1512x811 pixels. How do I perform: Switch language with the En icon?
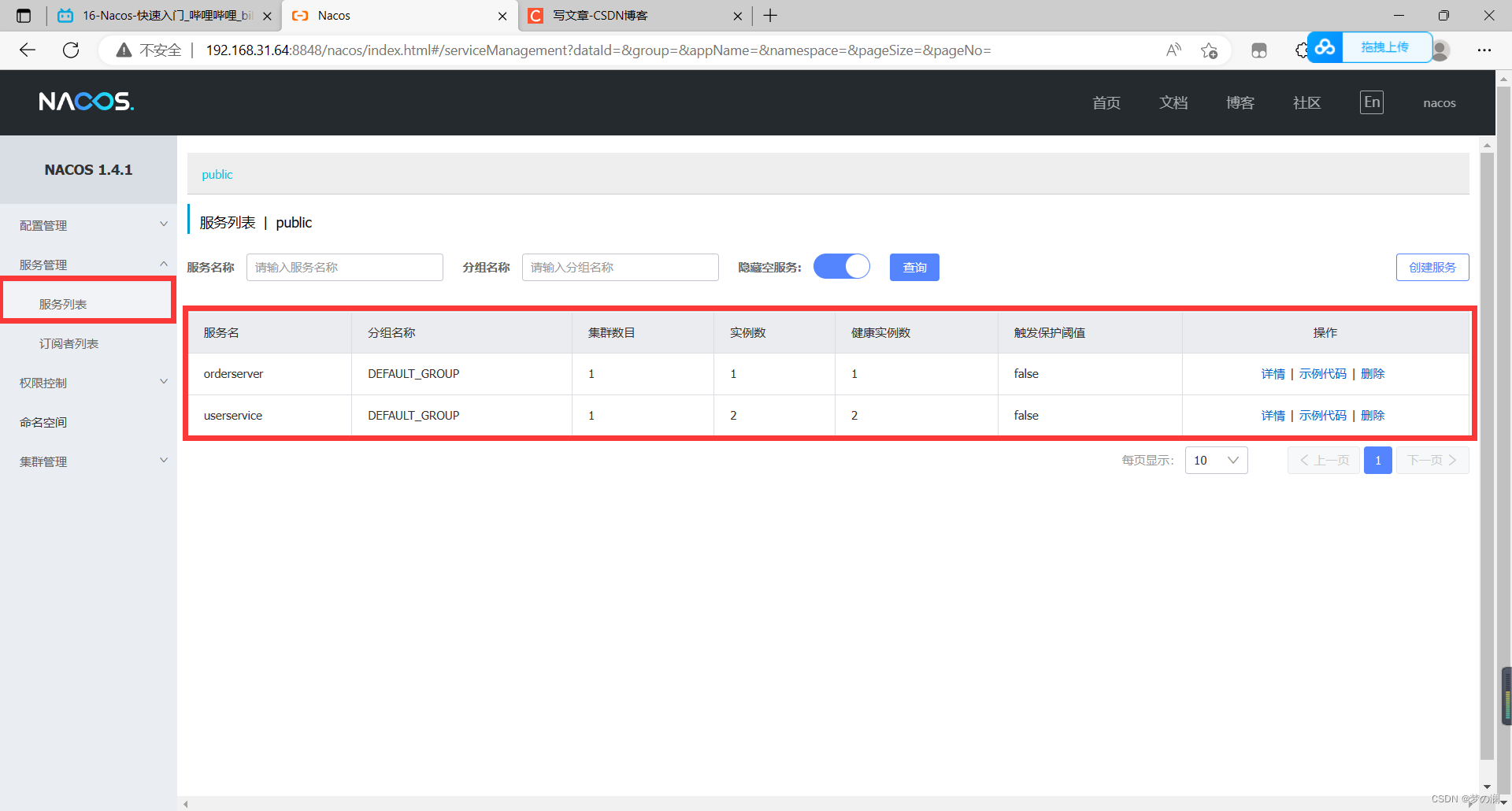click(x=1372, y=102)
